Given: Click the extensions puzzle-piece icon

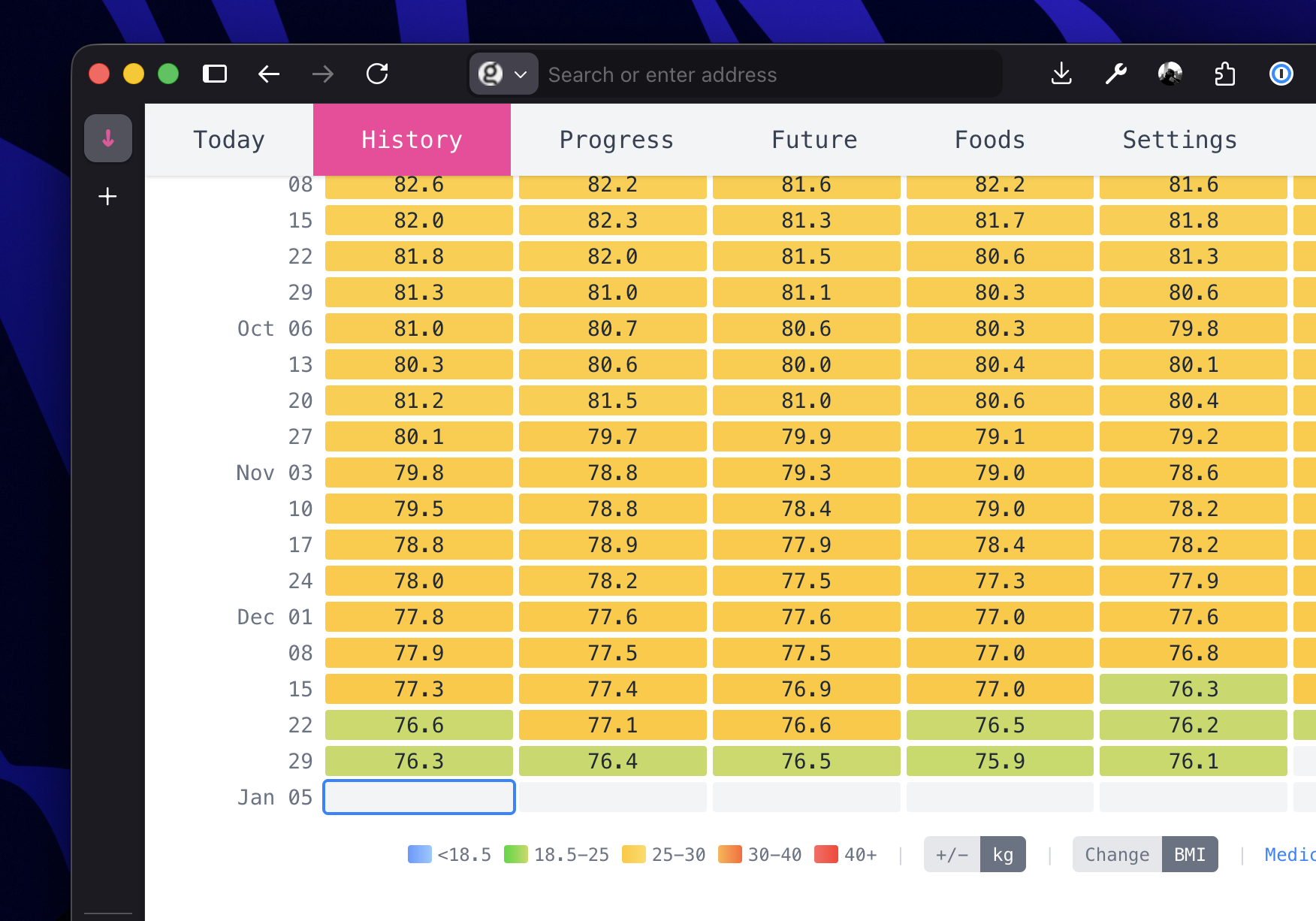Looking at the screenshot, I should [x=1225, y=74].
